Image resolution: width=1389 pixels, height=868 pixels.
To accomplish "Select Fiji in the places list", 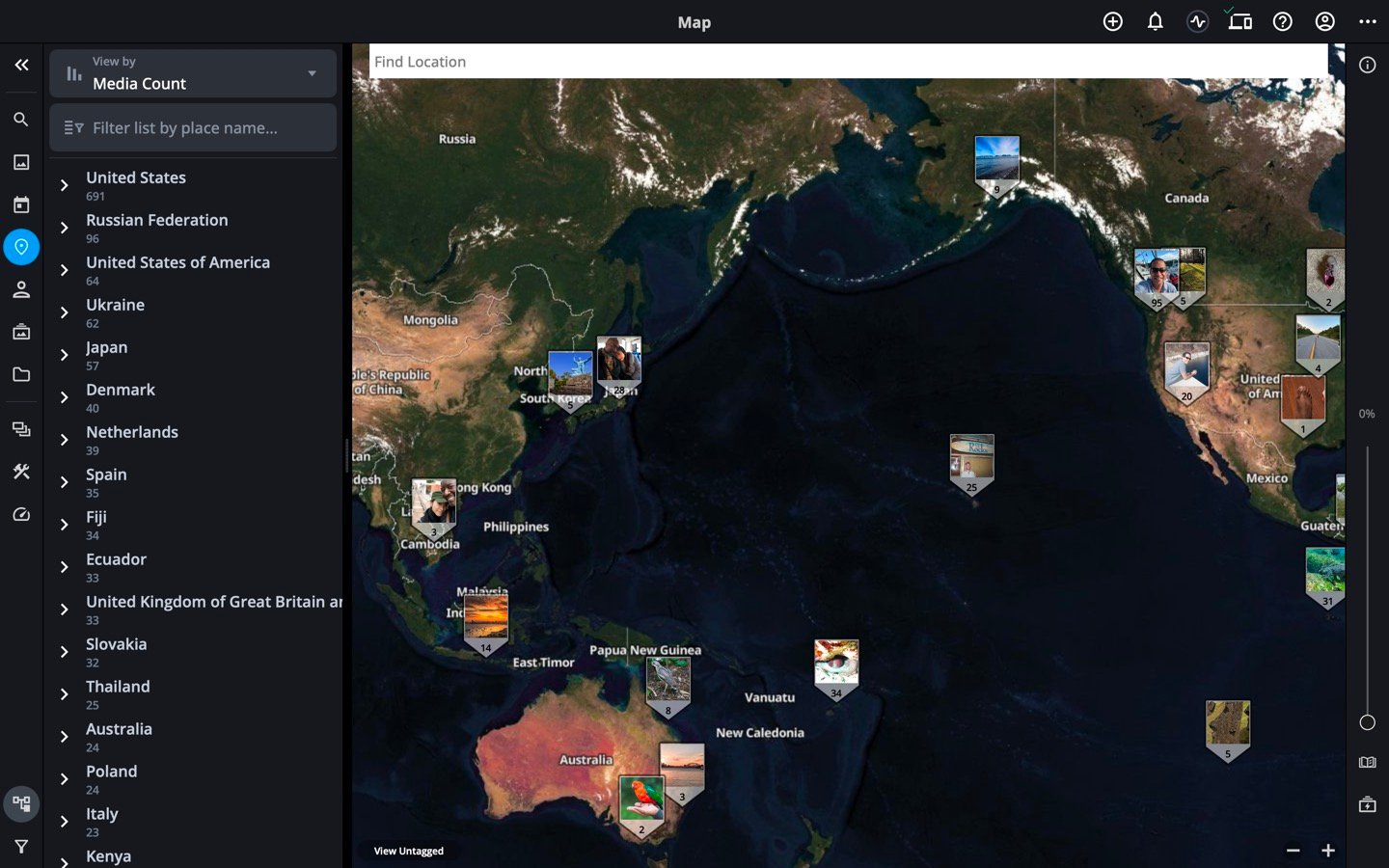I will pyautogui.click(x=96, y=517).
